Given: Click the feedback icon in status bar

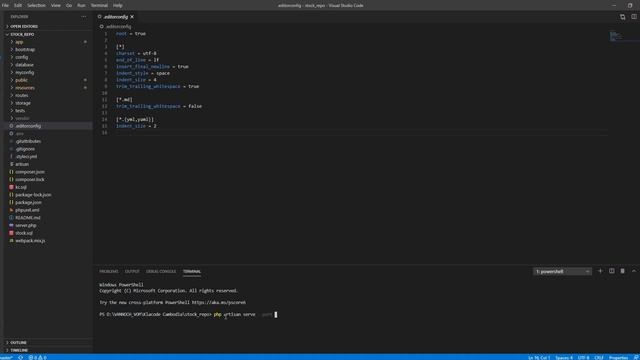Looking at the screenshot, I should [636, 357].
